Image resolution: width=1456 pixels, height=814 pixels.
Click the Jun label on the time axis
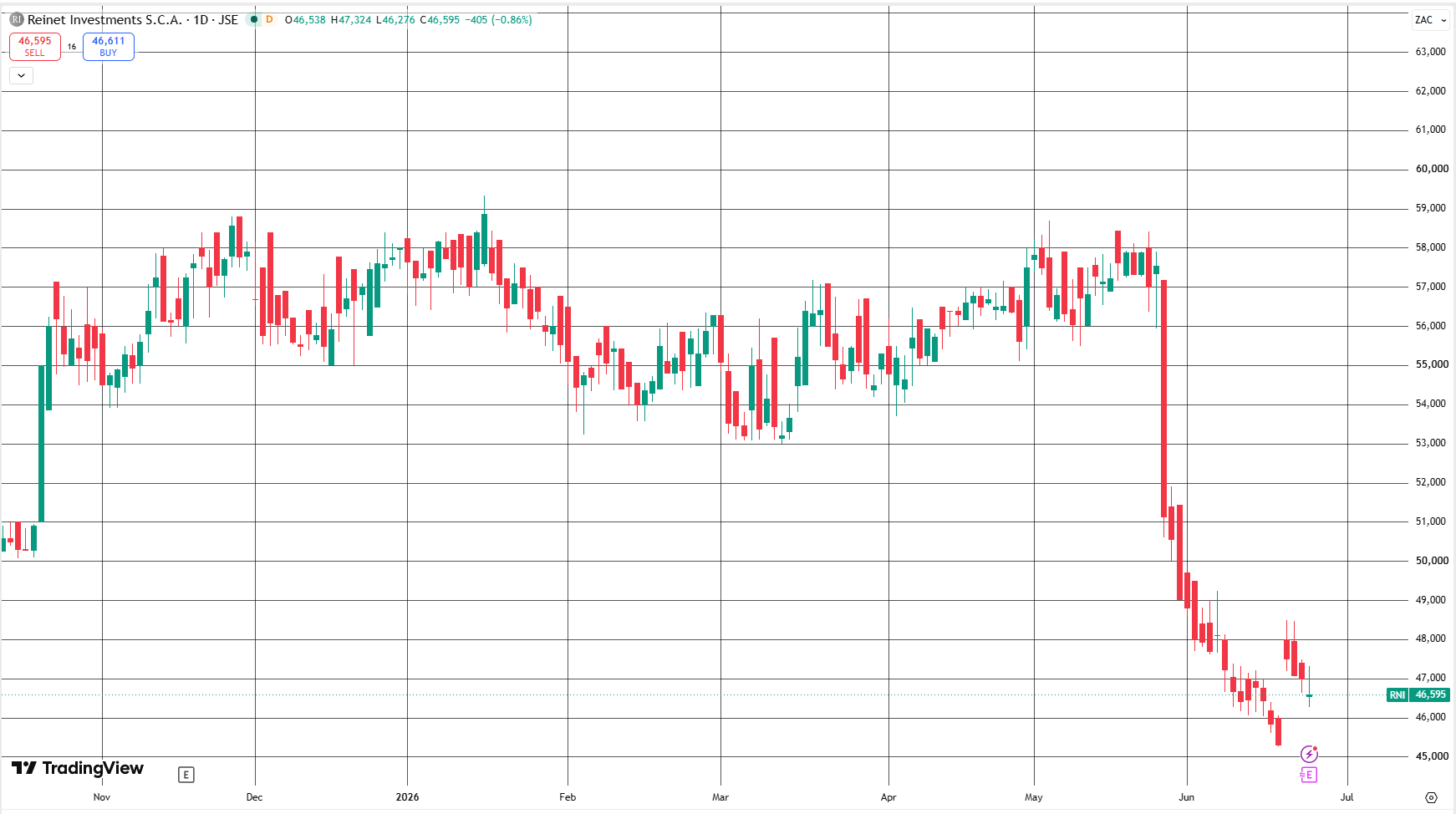pos(1187,797)
